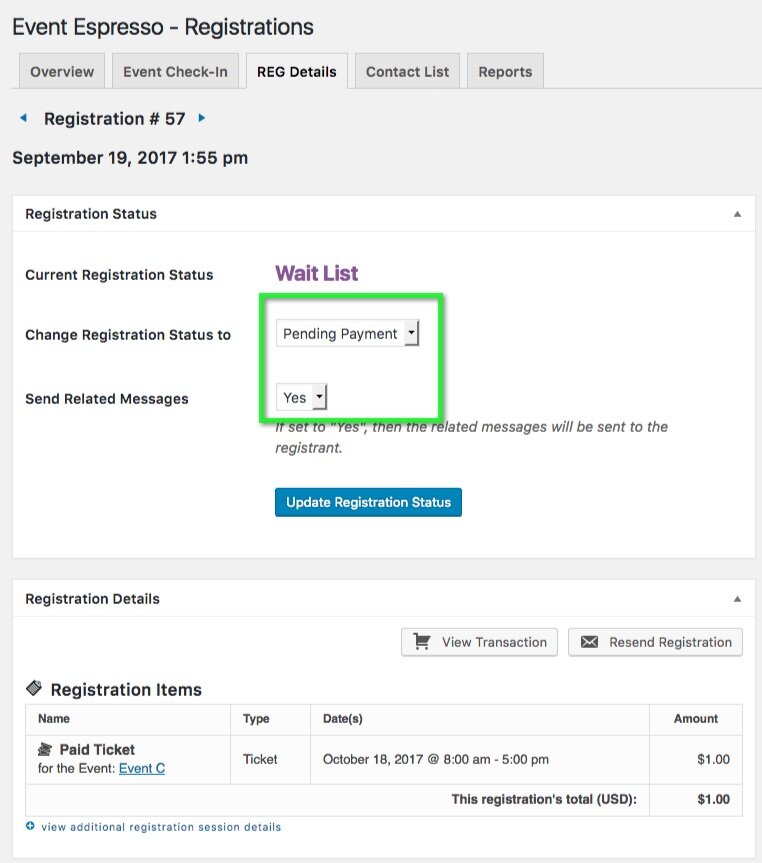This screenshot has height=863, width=762.
Task: Open the Send Related Messages dropdown
Action: pos(301,398)
